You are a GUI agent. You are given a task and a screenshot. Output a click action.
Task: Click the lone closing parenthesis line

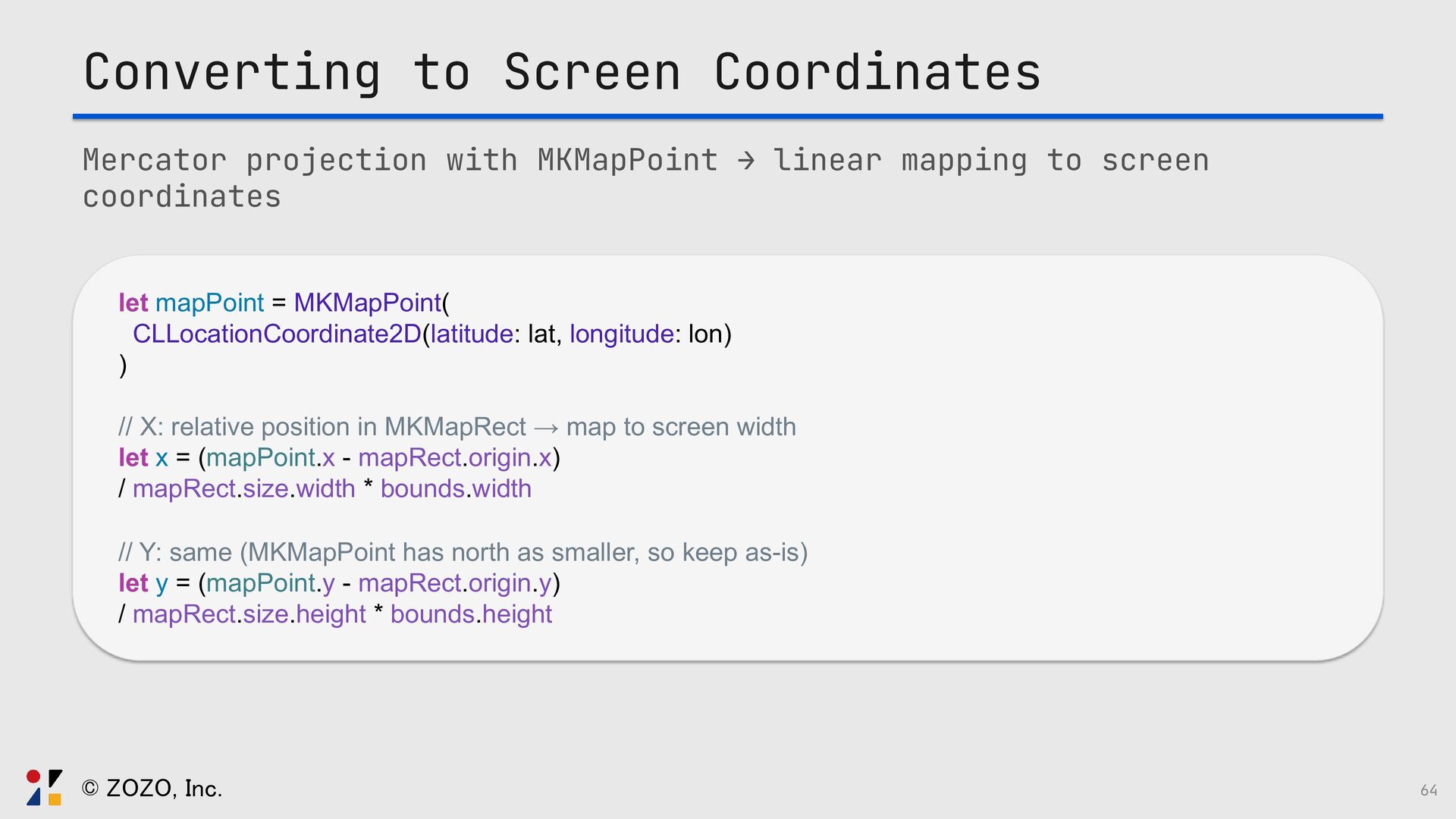(123, 365)
